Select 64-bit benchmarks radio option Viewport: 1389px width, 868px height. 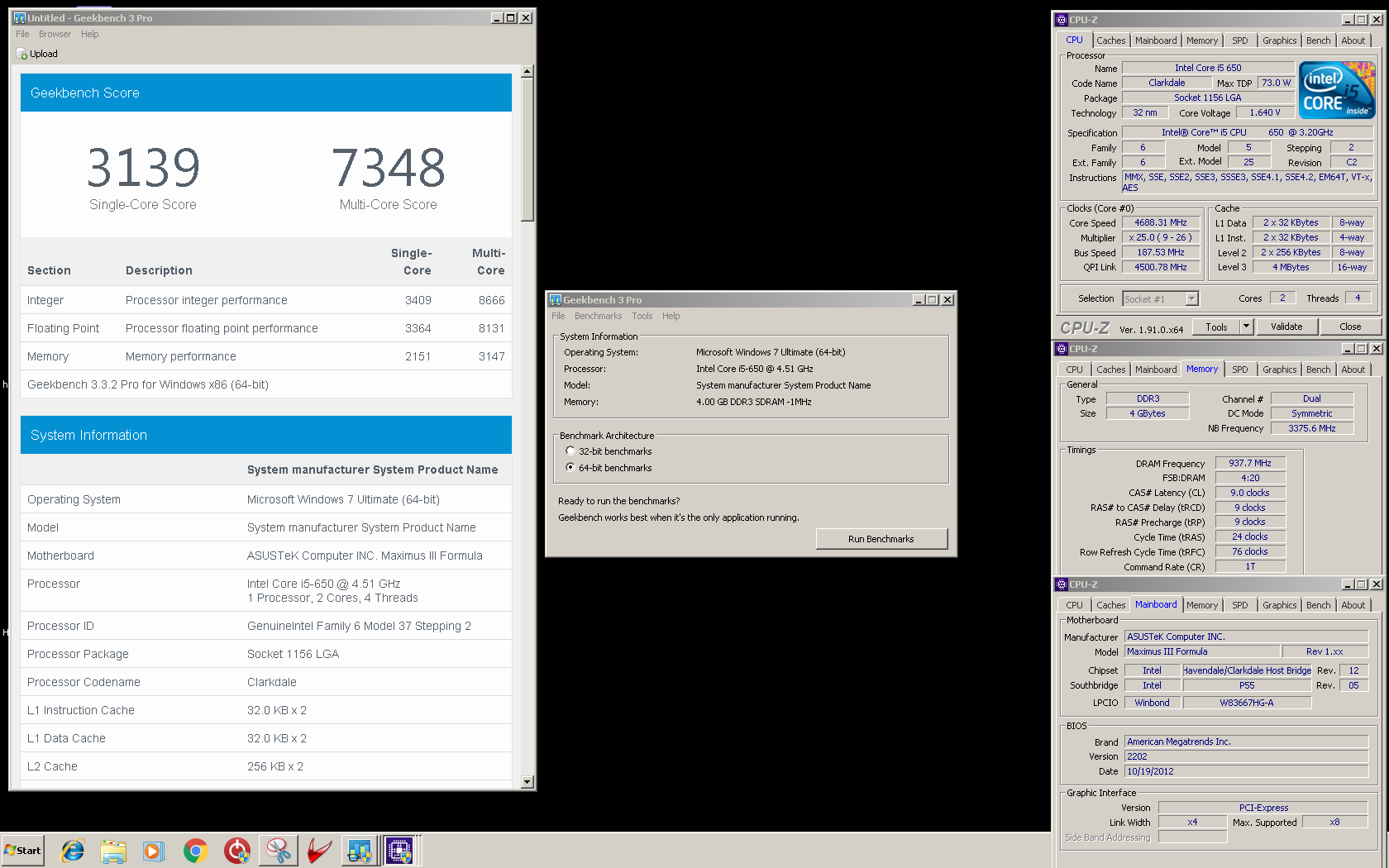(570, 467)
